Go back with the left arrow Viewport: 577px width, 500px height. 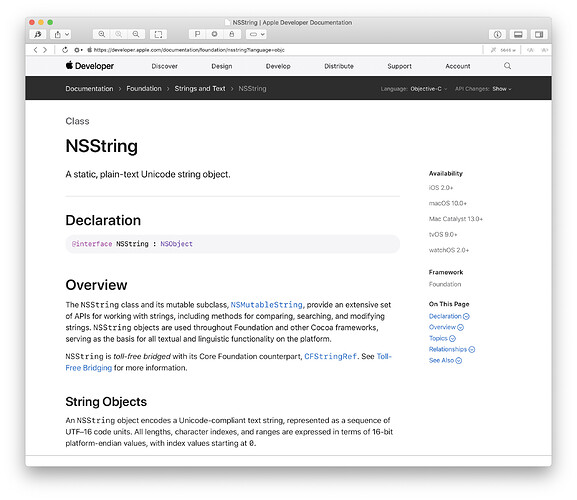coord(35,50)
